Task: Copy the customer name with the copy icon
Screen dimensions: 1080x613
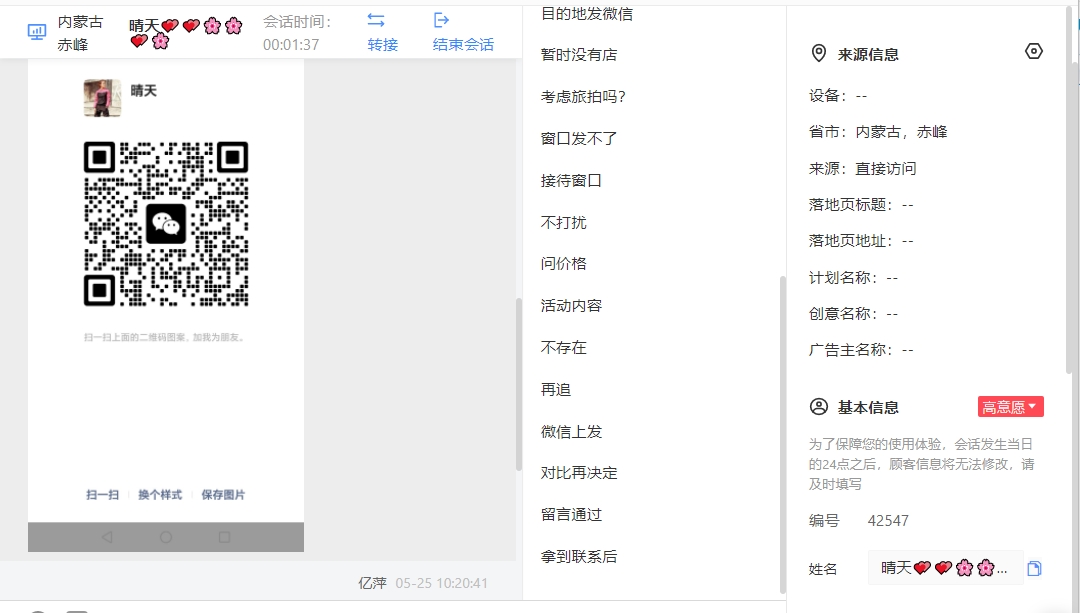Action: point(1034,568)
